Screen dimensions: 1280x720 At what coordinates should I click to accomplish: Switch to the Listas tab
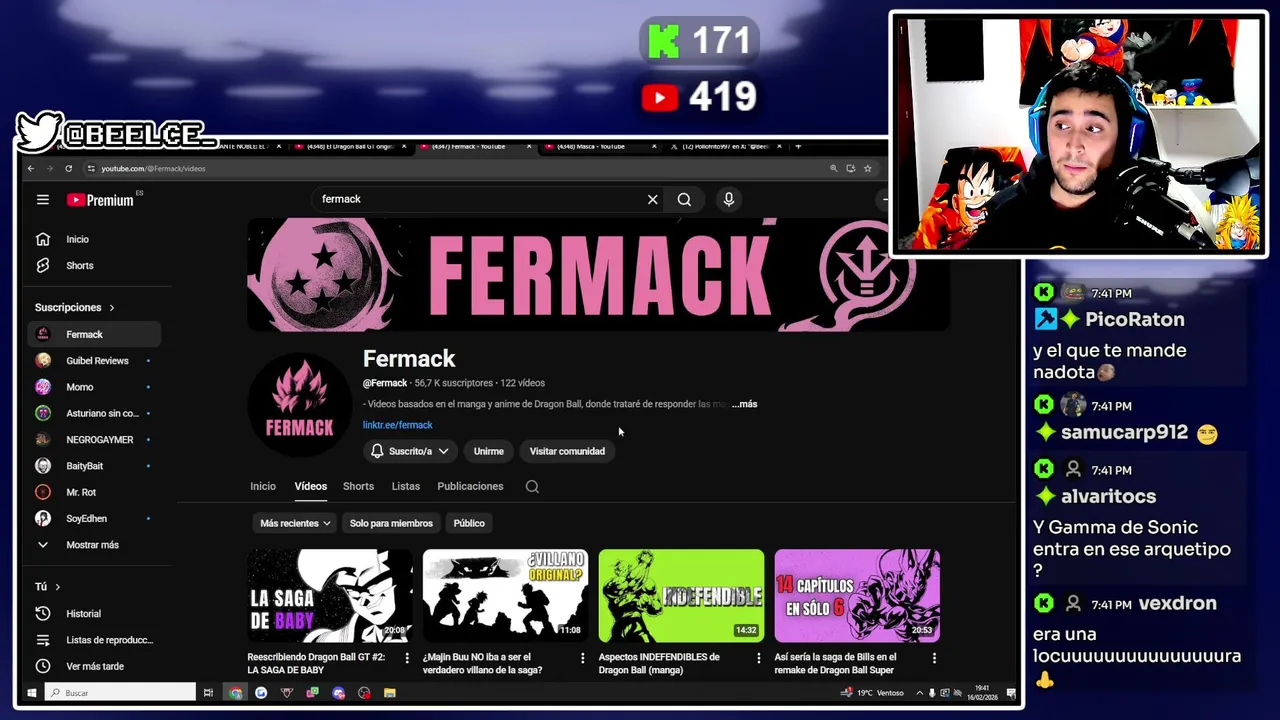(406, 487)
